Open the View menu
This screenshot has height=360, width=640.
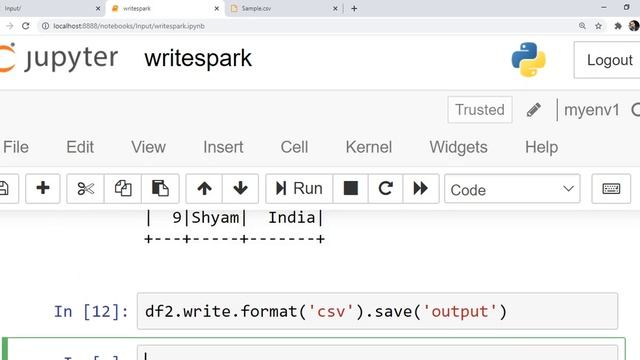(148, 147)
